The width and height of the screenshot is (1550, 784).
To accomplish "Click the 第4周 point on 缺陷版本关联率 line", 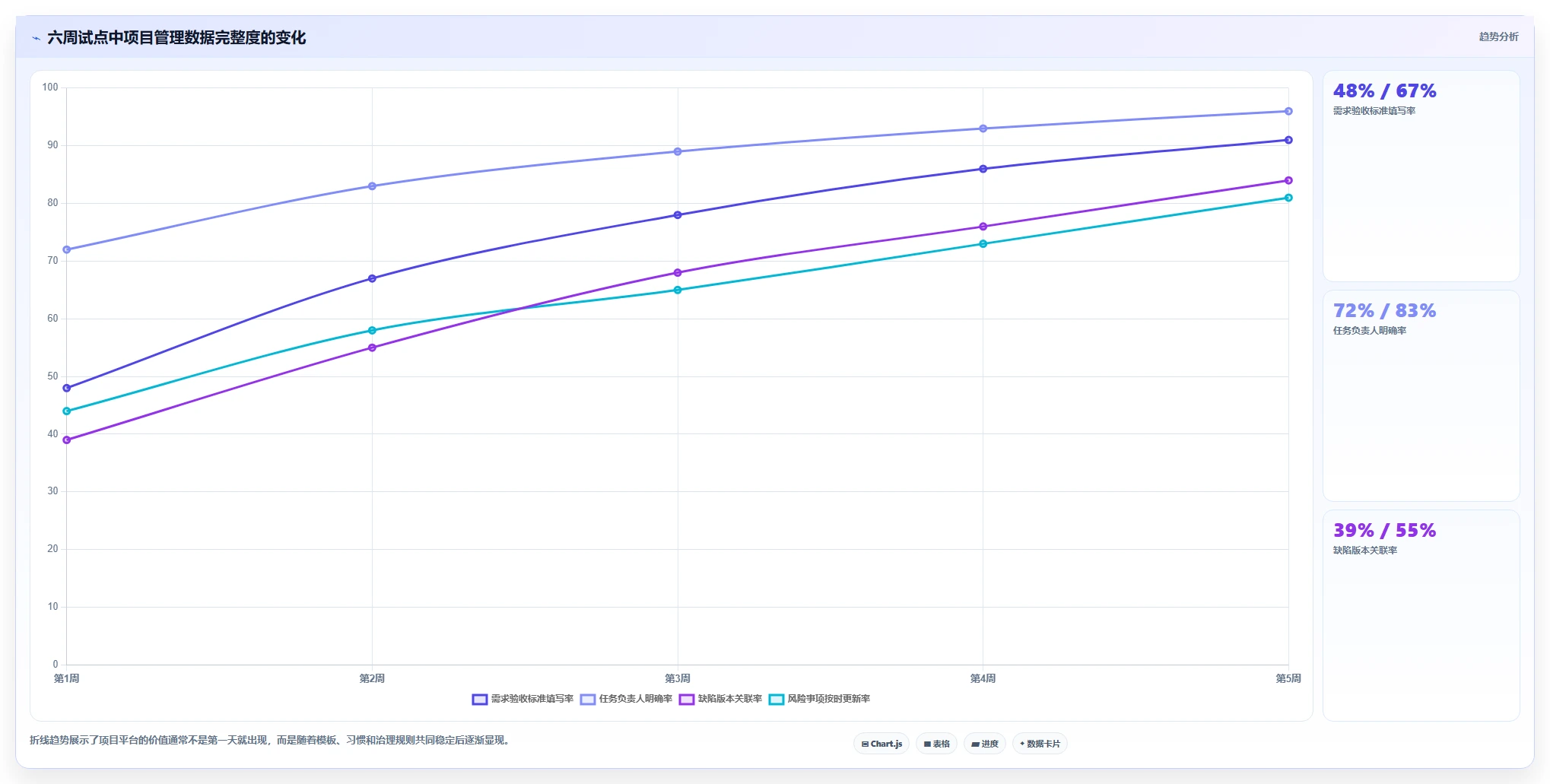I will point(983,227).
